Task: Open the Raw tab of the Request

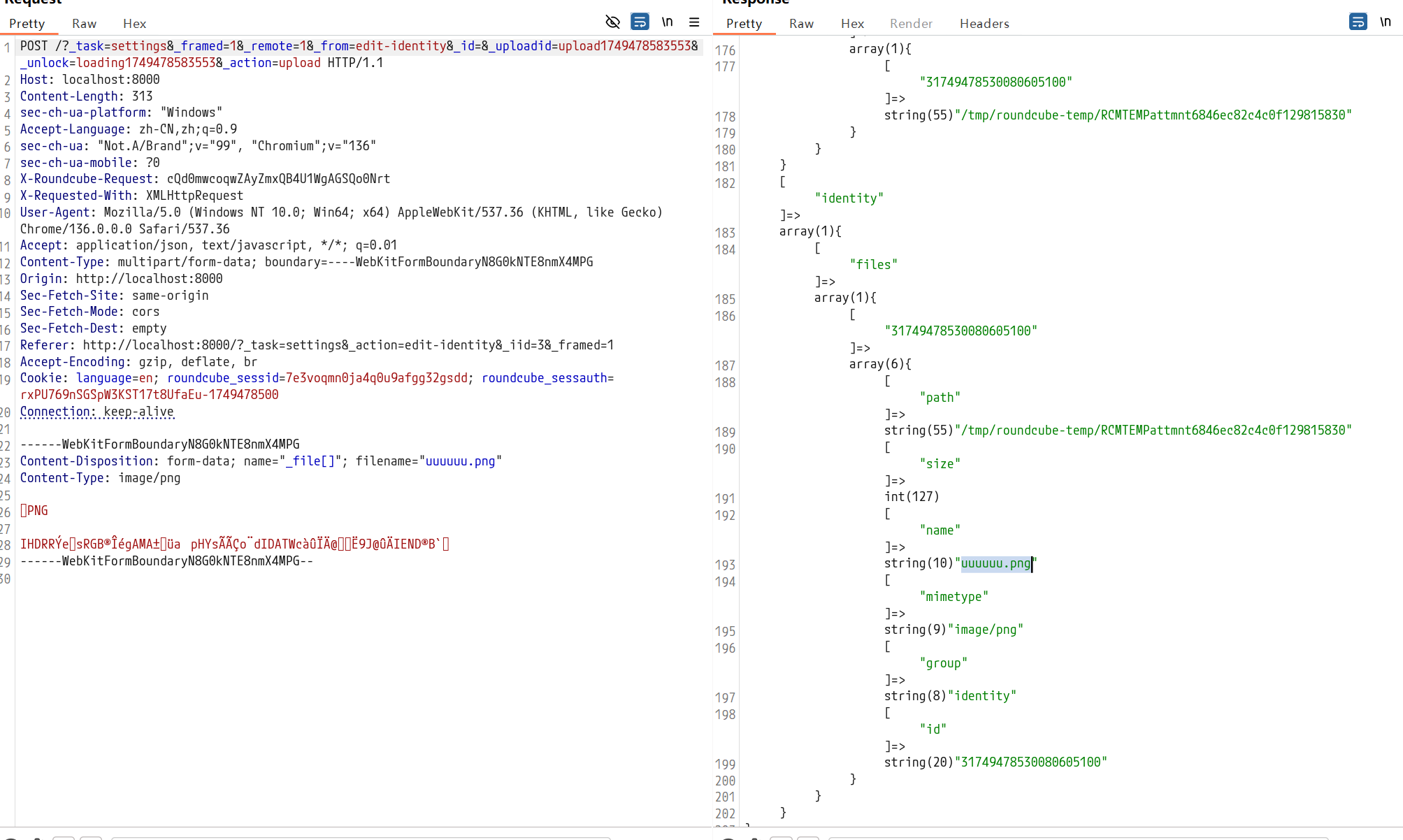Action: tap(84, 23)
